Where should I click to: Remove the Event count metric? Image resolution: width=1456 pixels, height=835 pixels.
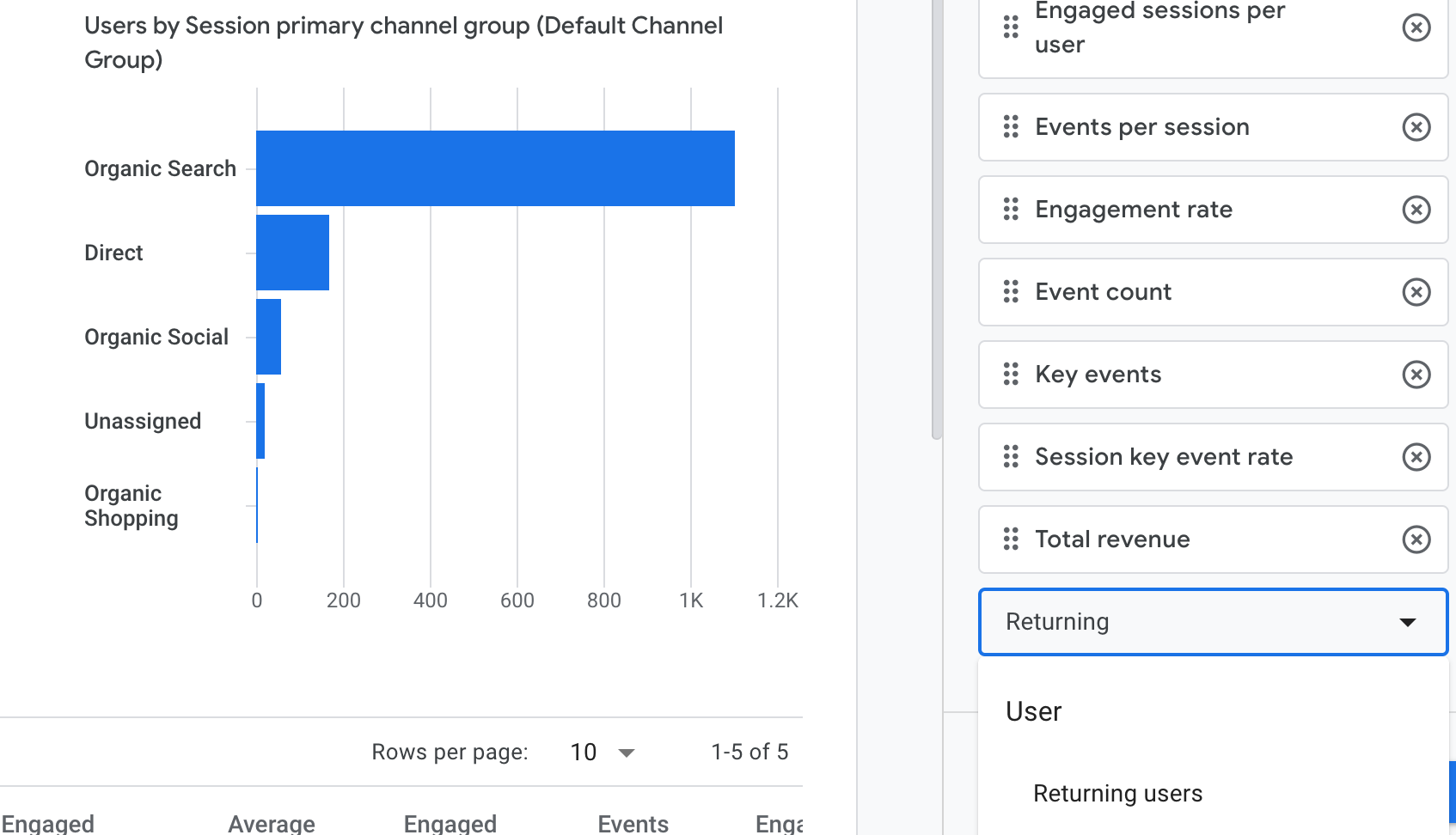click(x=1416, y=291)
